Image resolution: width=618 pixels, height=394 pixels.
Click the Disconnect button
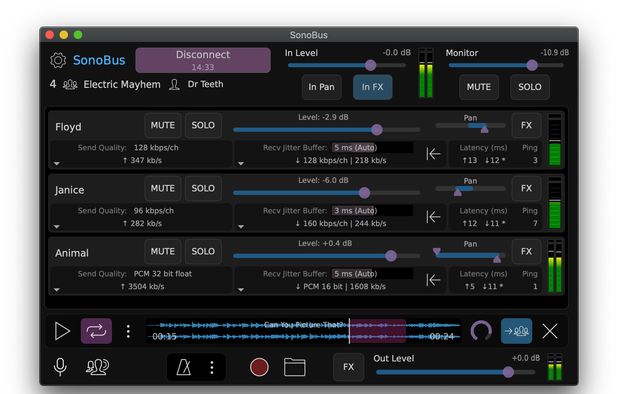point(203,60)
